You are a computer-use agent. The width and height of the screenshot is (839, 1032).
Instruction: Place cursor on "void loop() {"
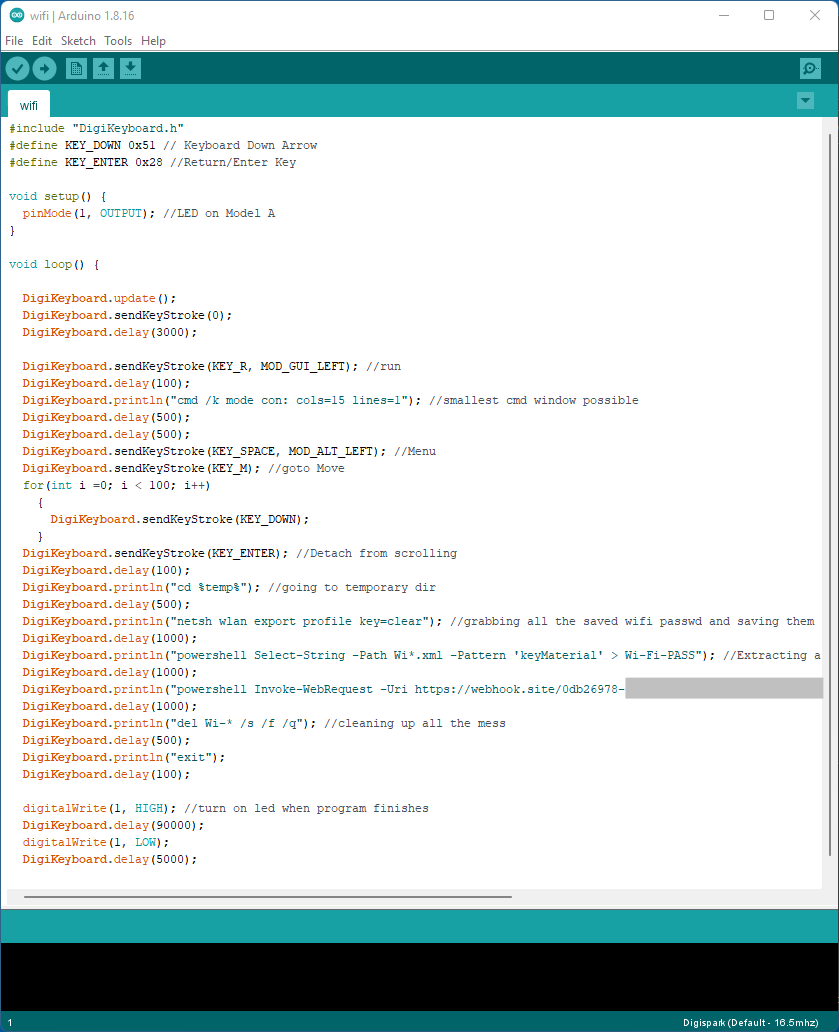pyautogui.click(x=54, y=265)
